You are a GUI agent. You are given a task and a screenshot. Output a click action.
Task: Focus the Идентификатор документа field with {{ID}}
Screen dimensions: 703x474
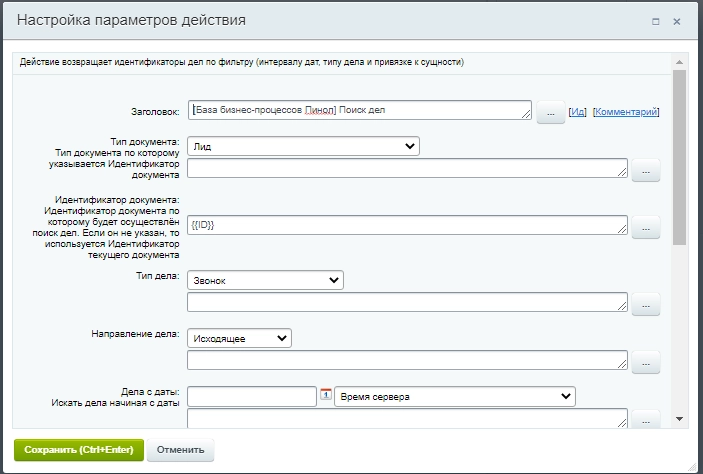pos(407,225)
